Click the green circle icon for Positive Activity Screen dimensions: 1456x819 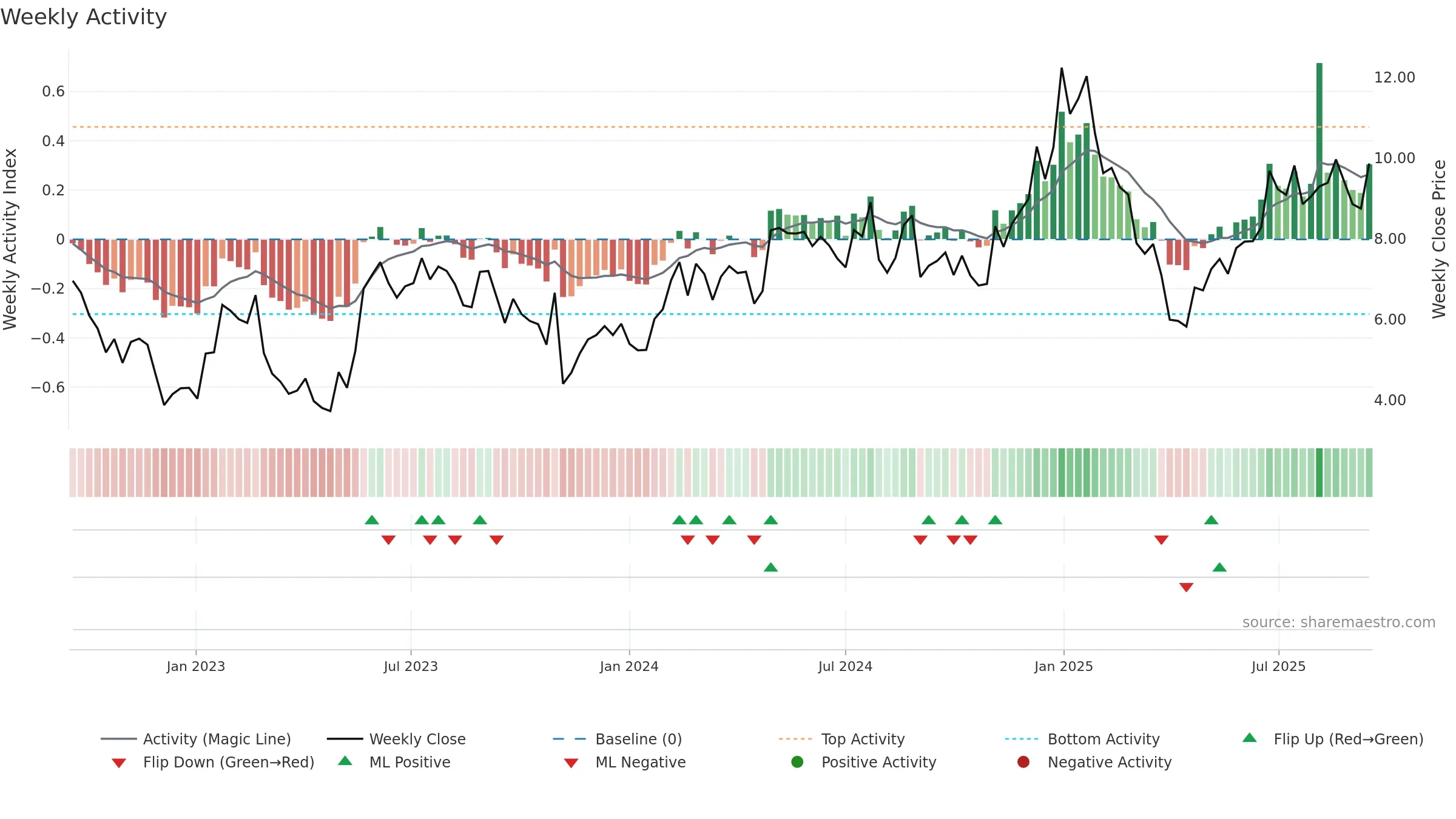[797, 762]
